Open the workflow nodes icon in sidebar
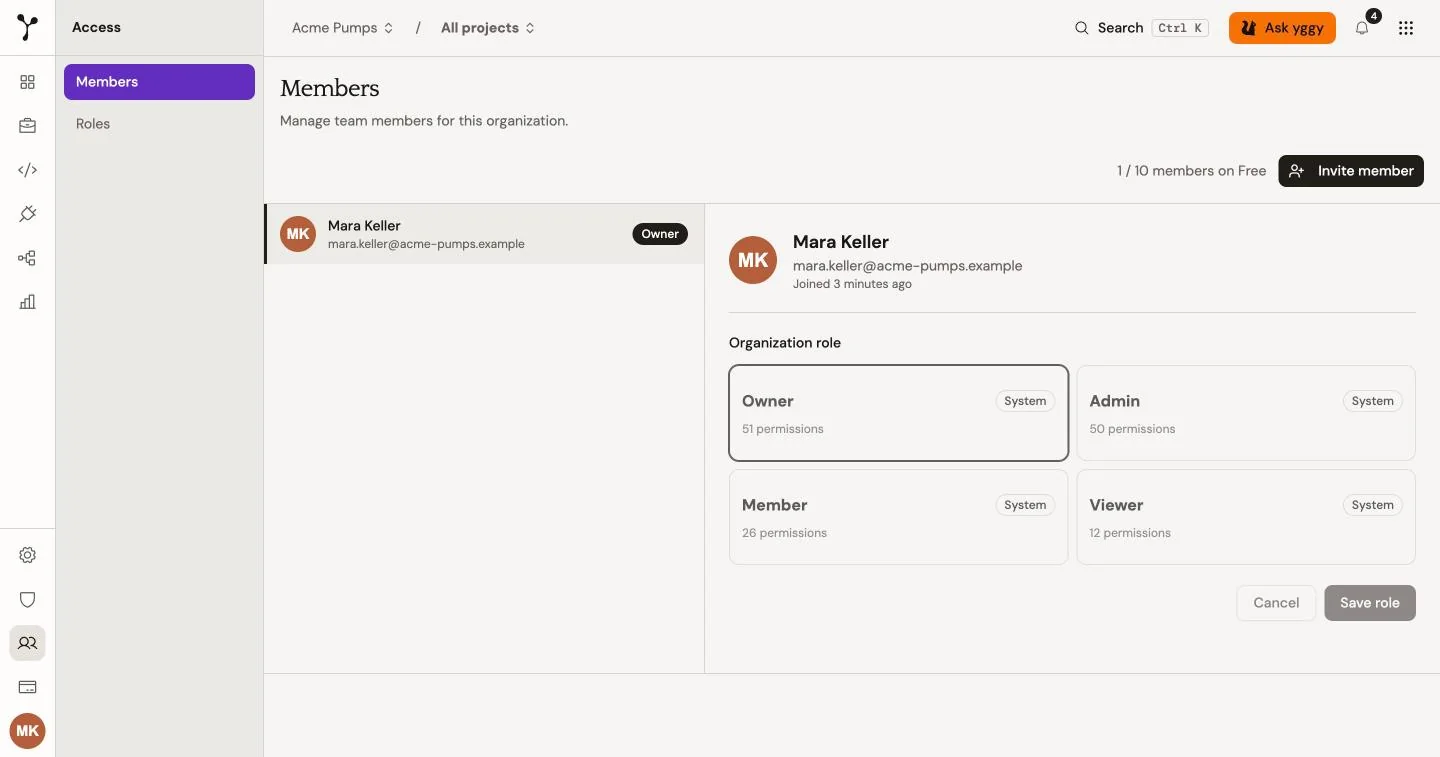This screenshot has width=1440, height=757. coord(27,258)
